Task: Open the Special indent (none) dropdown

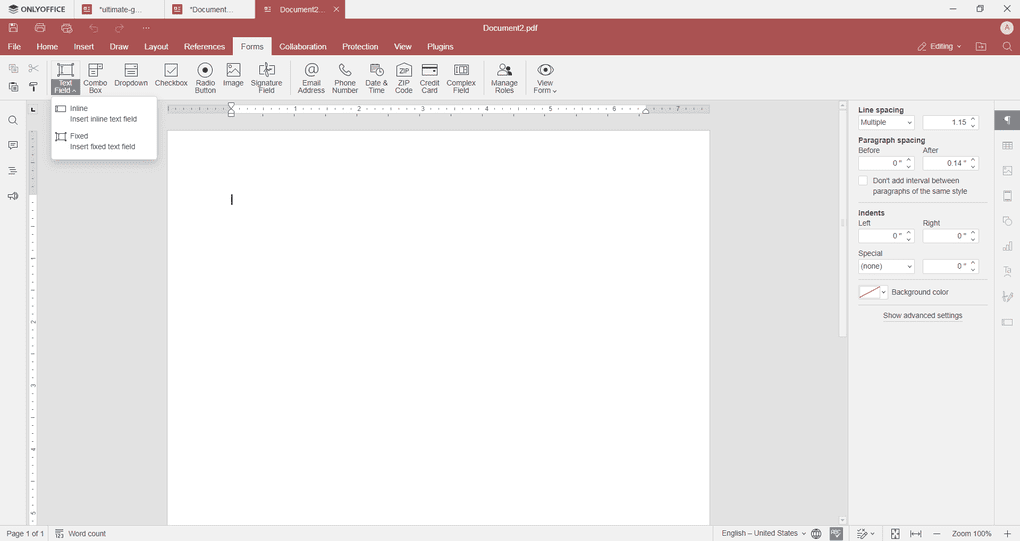Action: 886,267
